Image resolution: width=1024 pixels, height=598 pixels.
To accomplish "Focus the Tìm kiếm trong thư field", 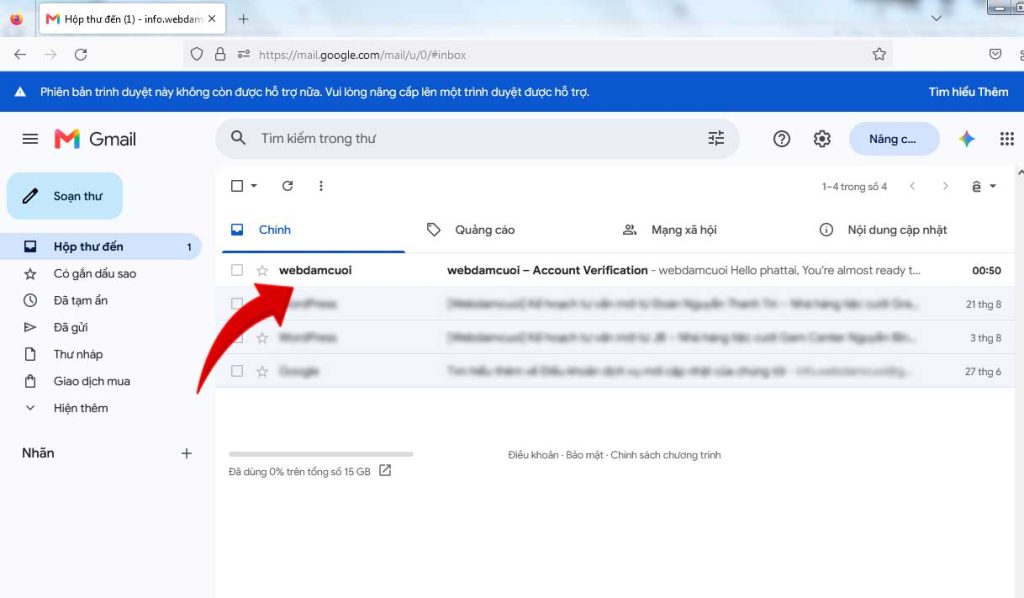I will (x=477, y=138).
